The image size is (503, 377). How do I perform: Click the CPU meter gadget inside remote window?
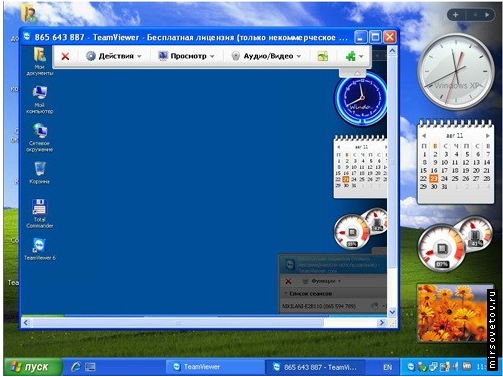click(351, 232)
